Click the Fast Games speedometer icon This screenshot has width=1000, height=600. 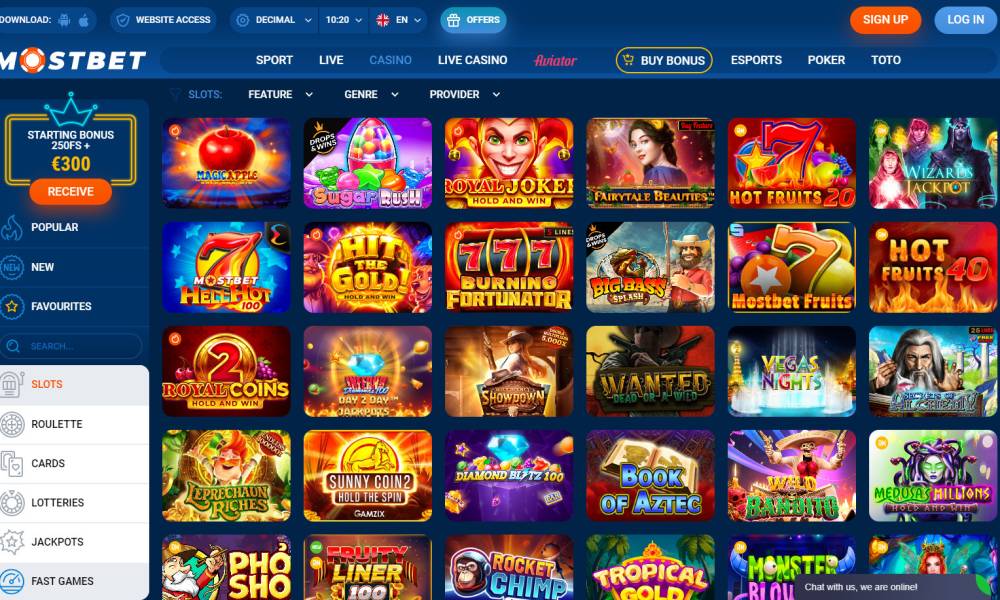[x=12, y=581]
